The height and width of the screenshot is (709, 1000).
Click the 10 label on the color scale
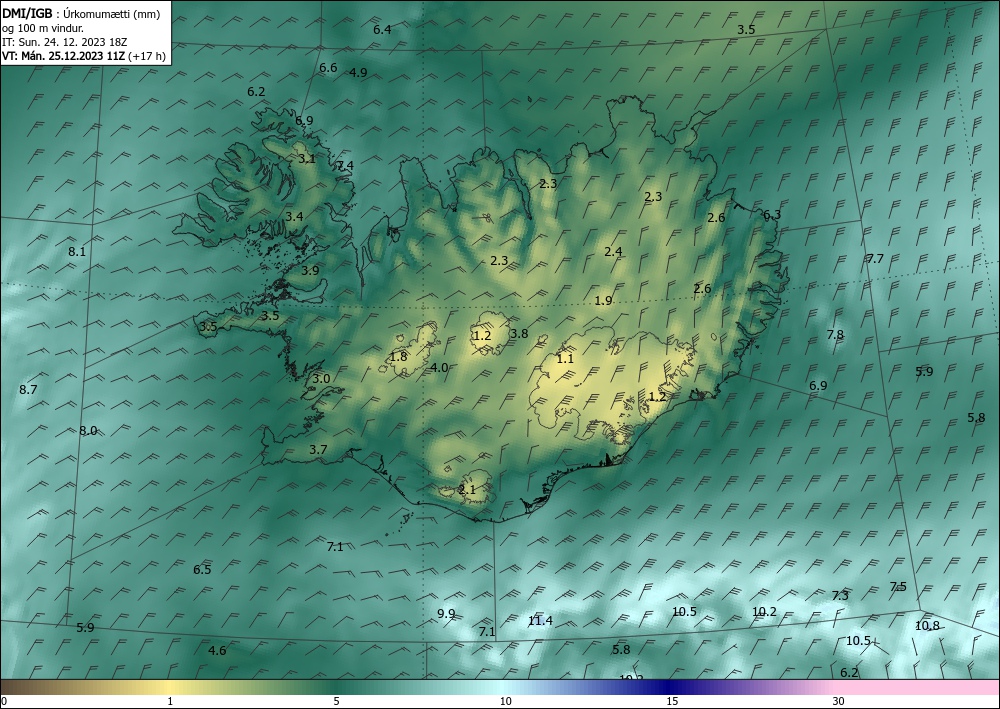click(506, 701)
